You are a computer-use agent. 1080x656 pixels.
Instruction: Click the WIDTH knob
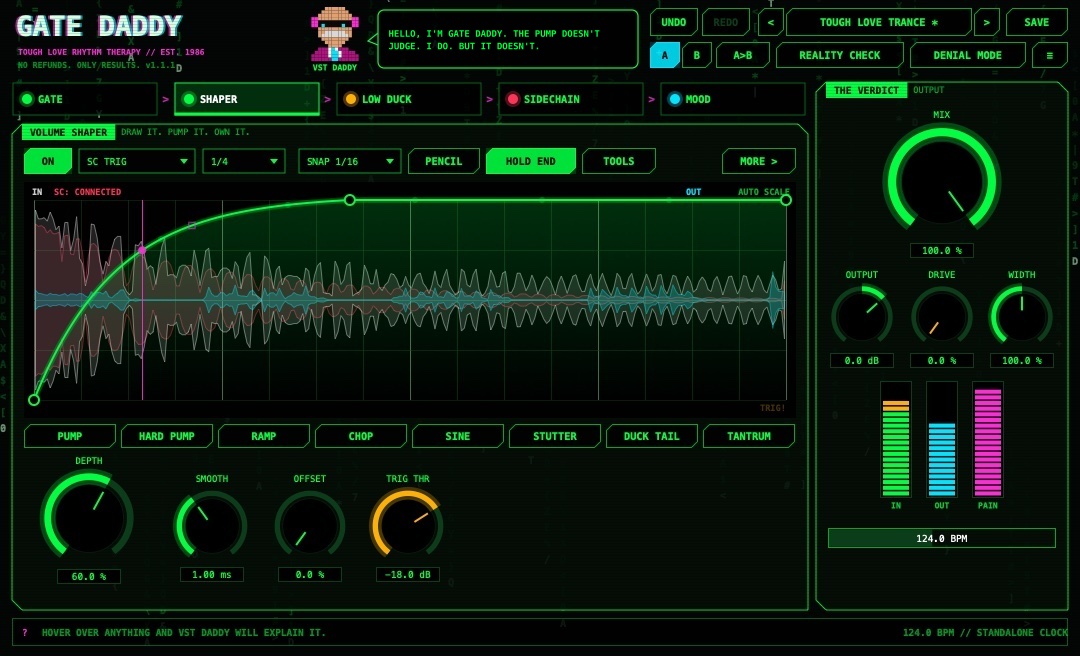tap(1021, 316)
